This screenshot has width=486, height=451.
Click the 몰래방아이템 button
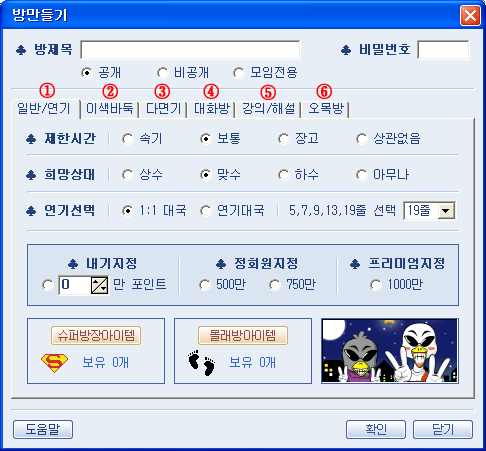click(243, 335)
